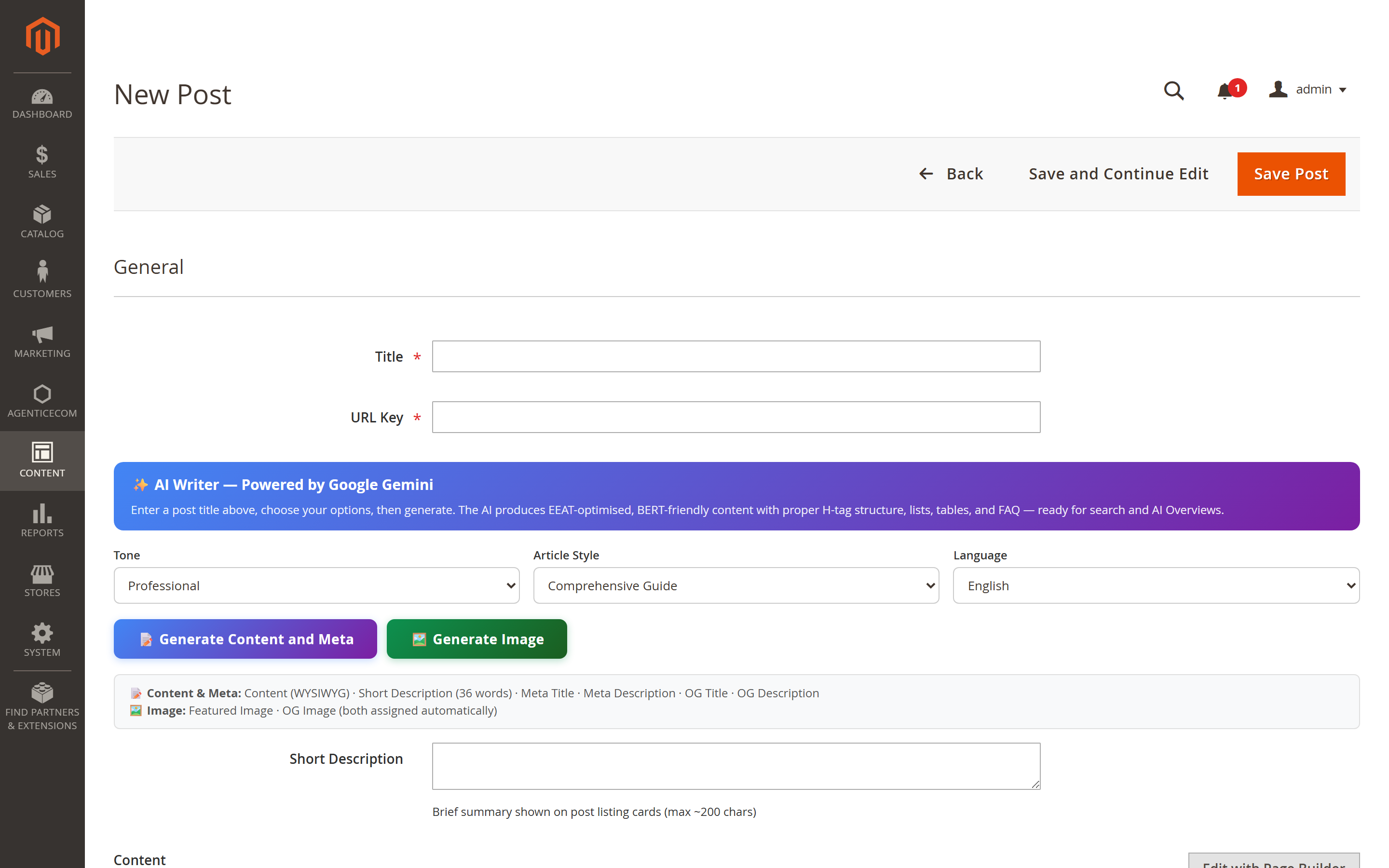Screen dimensions: 1389x868
Task: Click the 'Content & Meta:' info line
Action: [475, 693]
